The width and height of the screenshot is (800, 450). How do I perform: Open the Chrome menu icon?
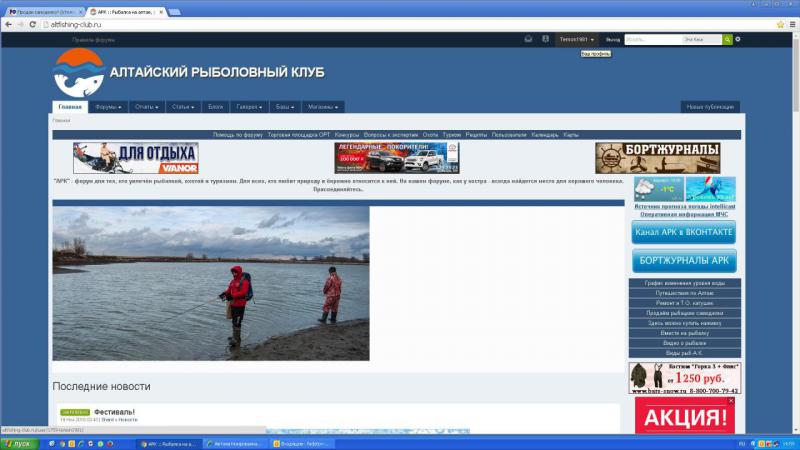[792, 24]
